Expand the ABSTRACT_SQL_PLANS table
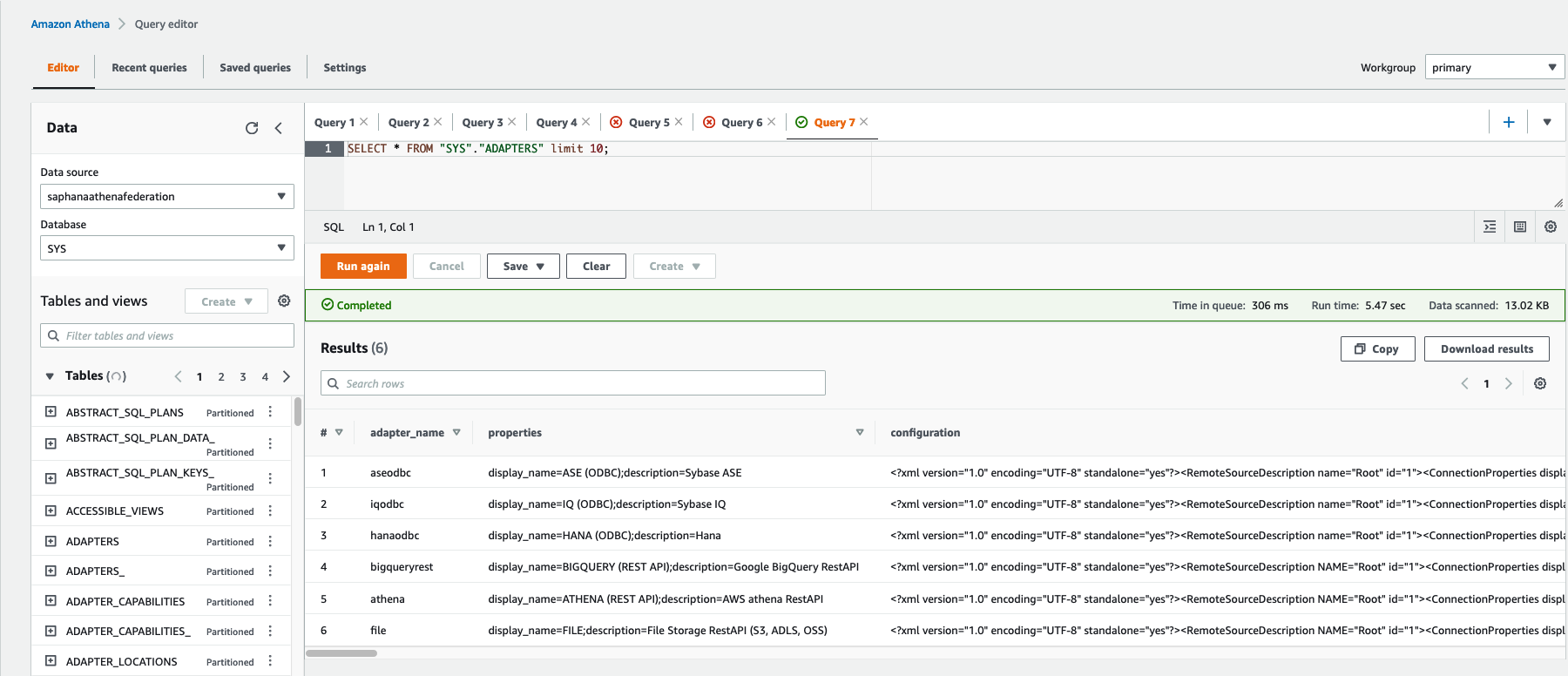This screenshot has width=1568, height=676. pos(51,412)
